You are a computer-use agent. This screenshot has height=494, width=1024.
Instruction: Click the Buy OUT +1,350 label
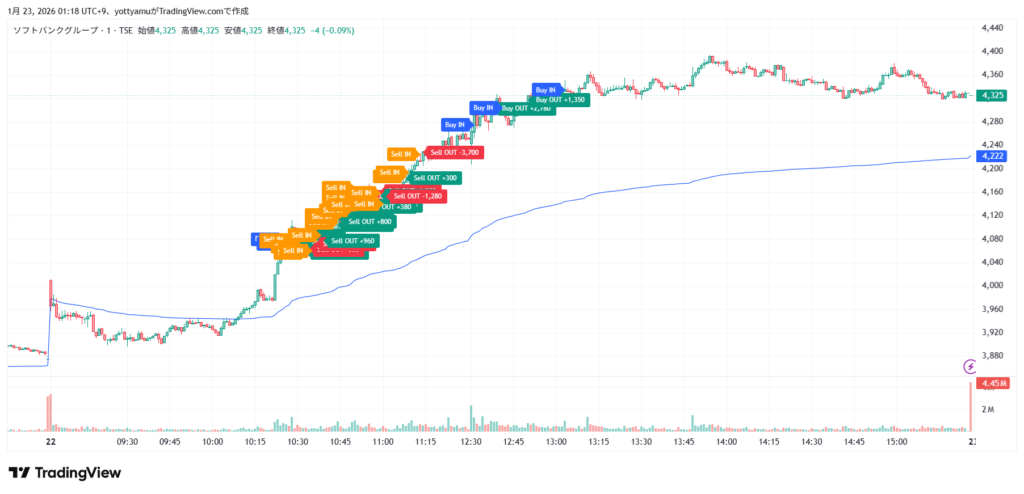pyautogui.click(x=561, y=100)
